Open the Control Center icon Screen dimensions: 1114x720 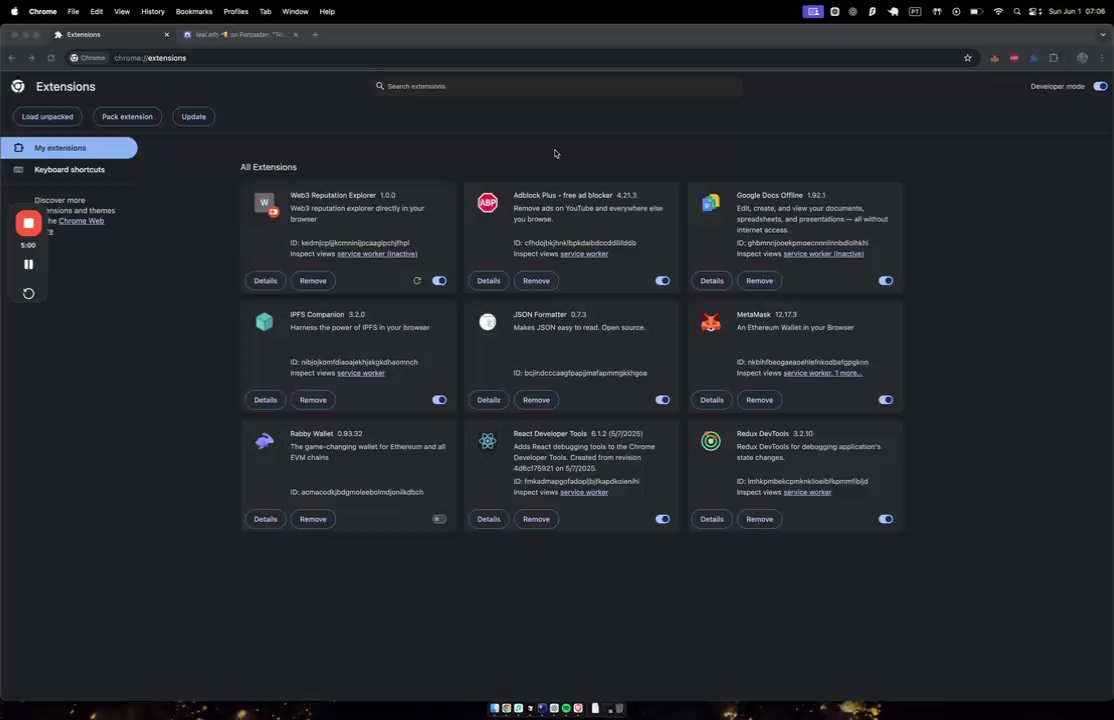pyautogui.click(x=1035, y=11)
